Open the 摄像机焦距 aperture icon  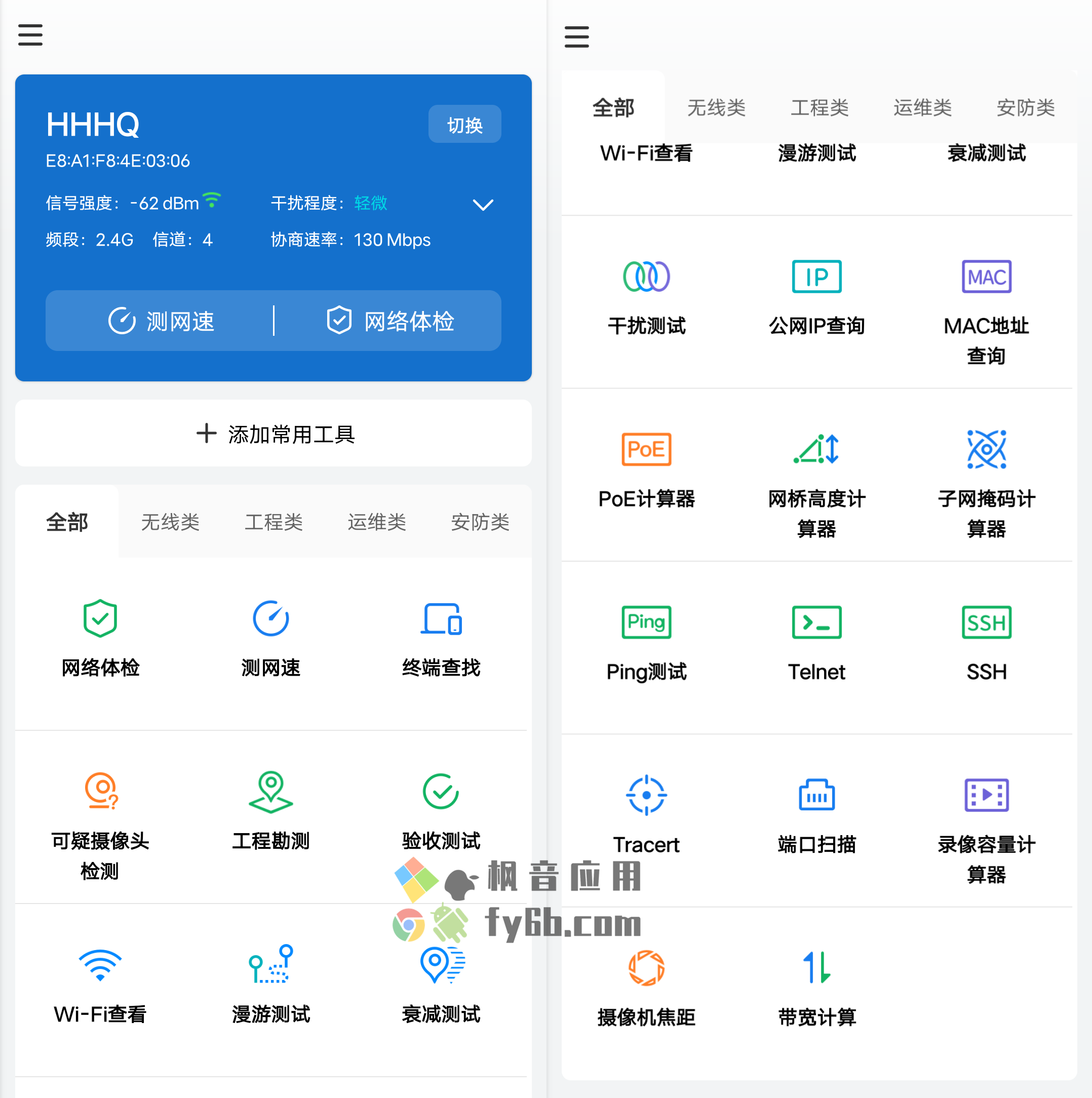pos(646,968)
